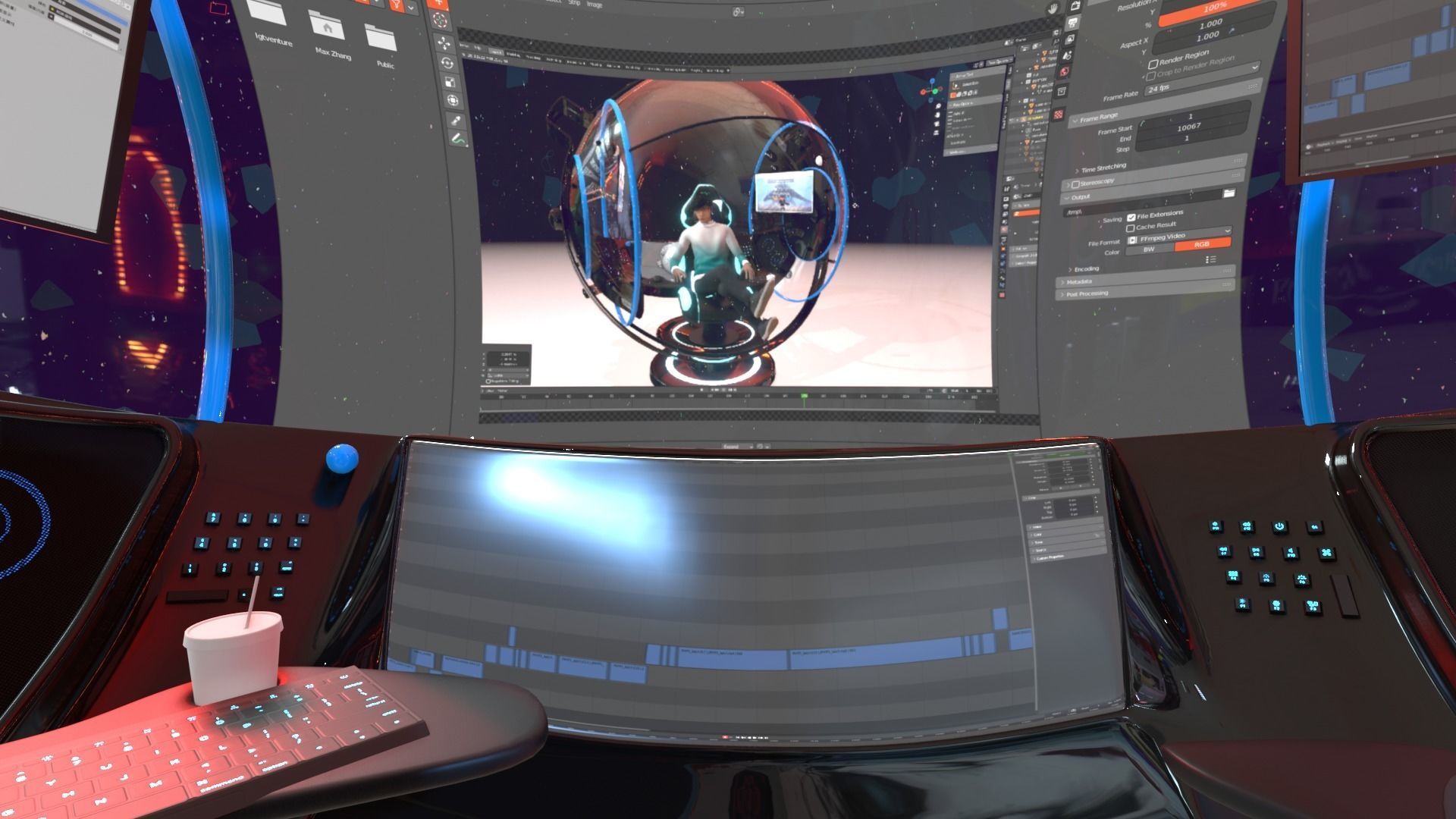1456x819 pixels.
Task: Select the Scale tool icon
Action: click(449, 83)
